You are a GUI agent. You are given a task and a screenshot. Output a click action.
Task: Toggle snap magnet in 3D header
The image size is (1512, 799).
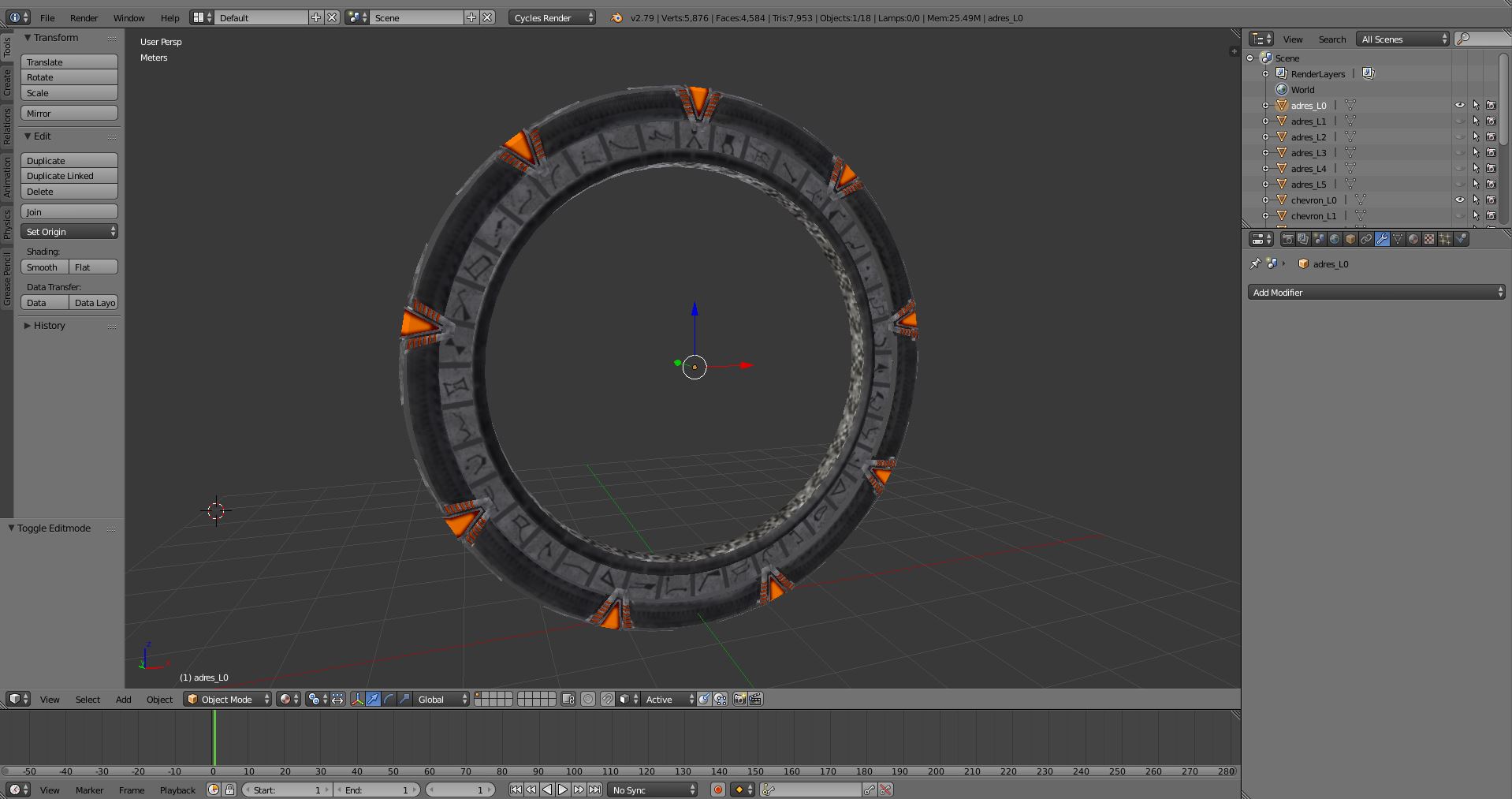tap(607, 699)
